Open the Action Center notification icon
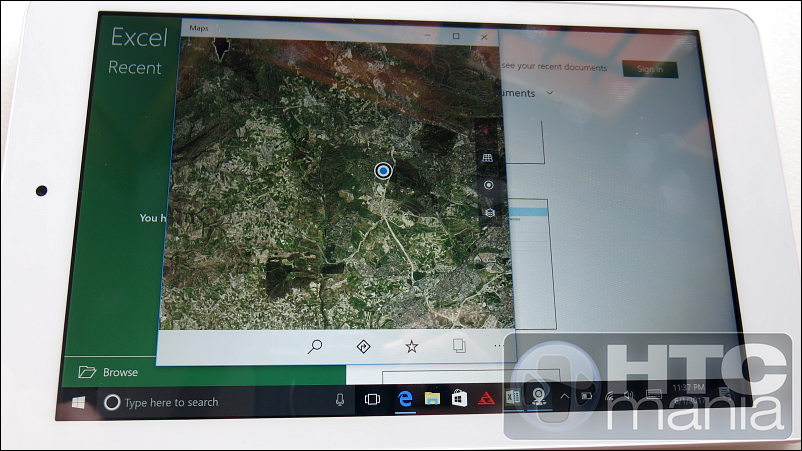The height and width of the screenshot is (451, 802). pos(725,393)
